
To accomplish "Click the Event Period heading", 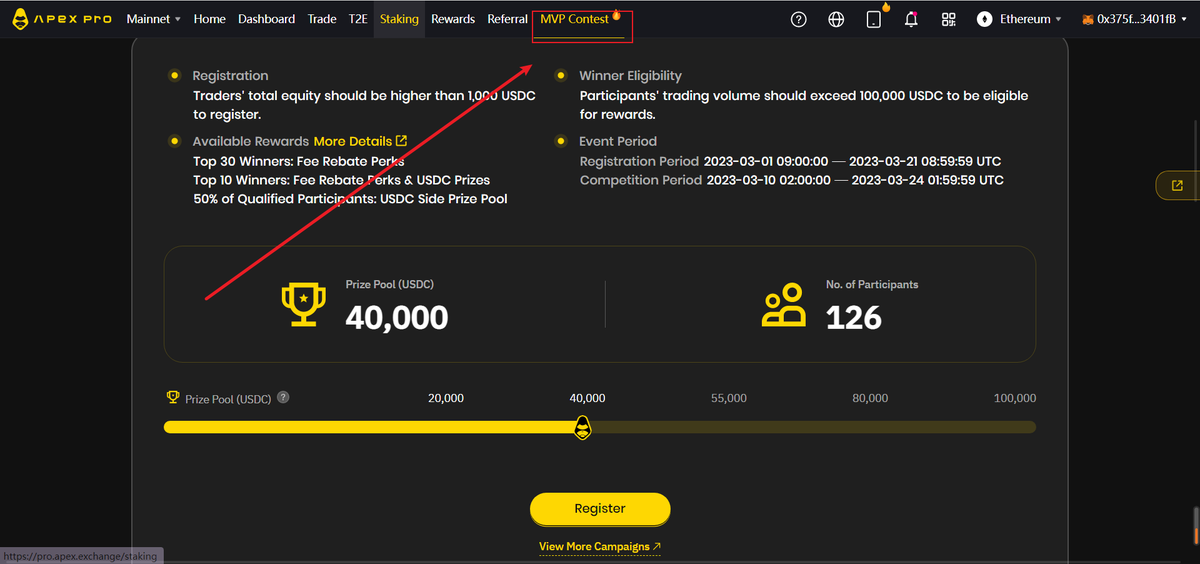I will pyautogui.click(x=618, y=141).
